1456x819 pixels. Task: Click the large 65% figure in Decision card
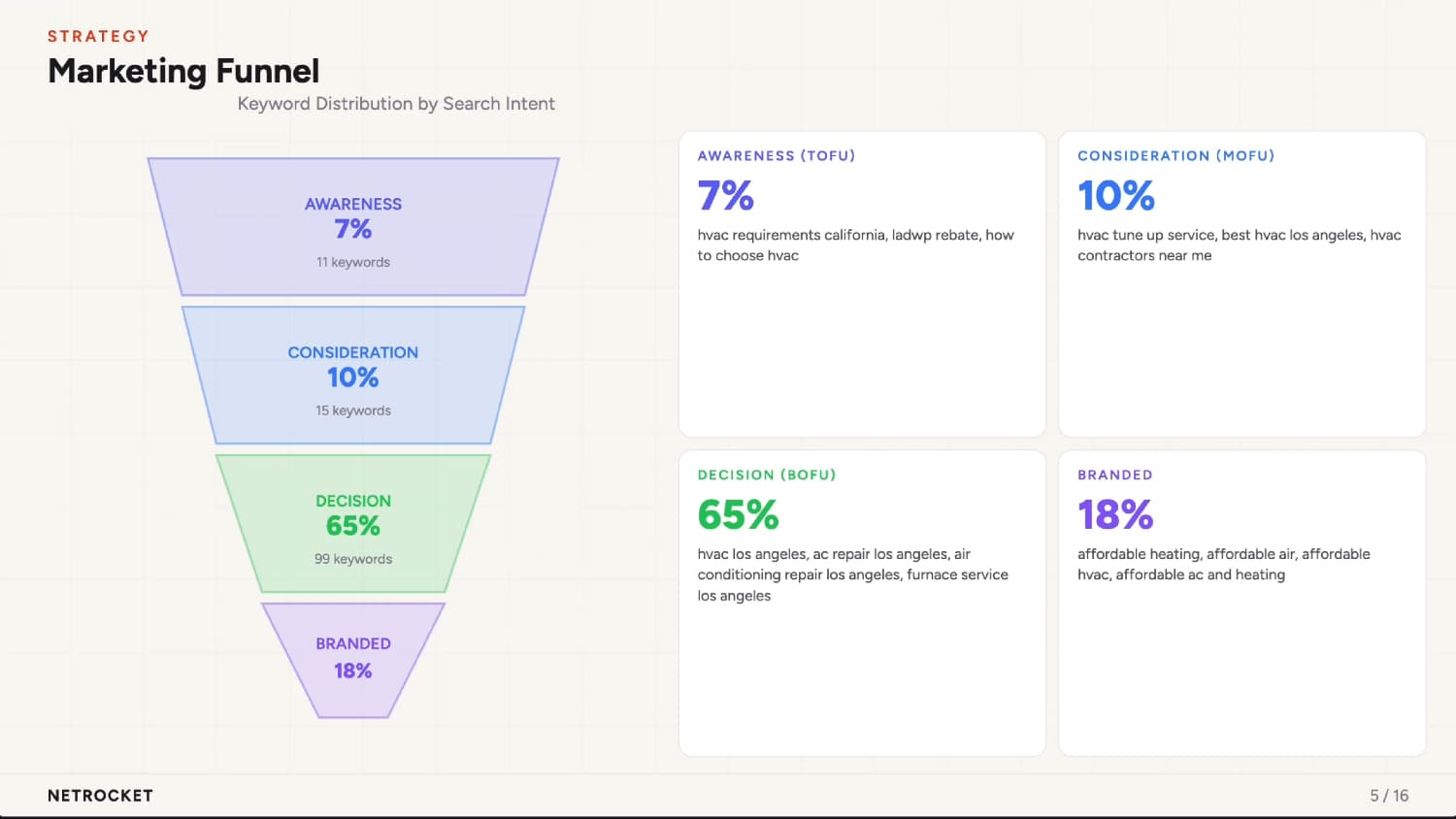point(738,514)
